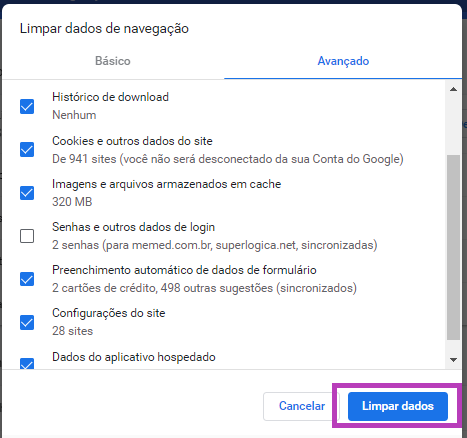
Task: Click the Limpar dados button
Action: coord(398,406)
